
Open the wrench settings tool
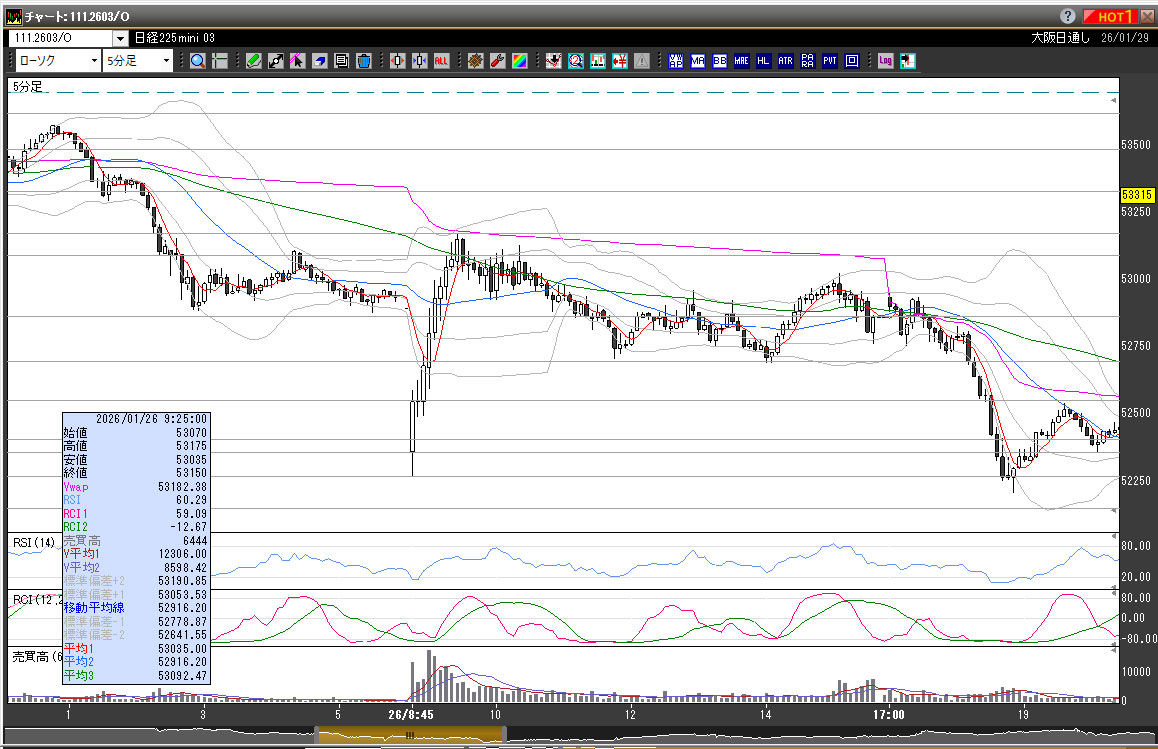497,61
